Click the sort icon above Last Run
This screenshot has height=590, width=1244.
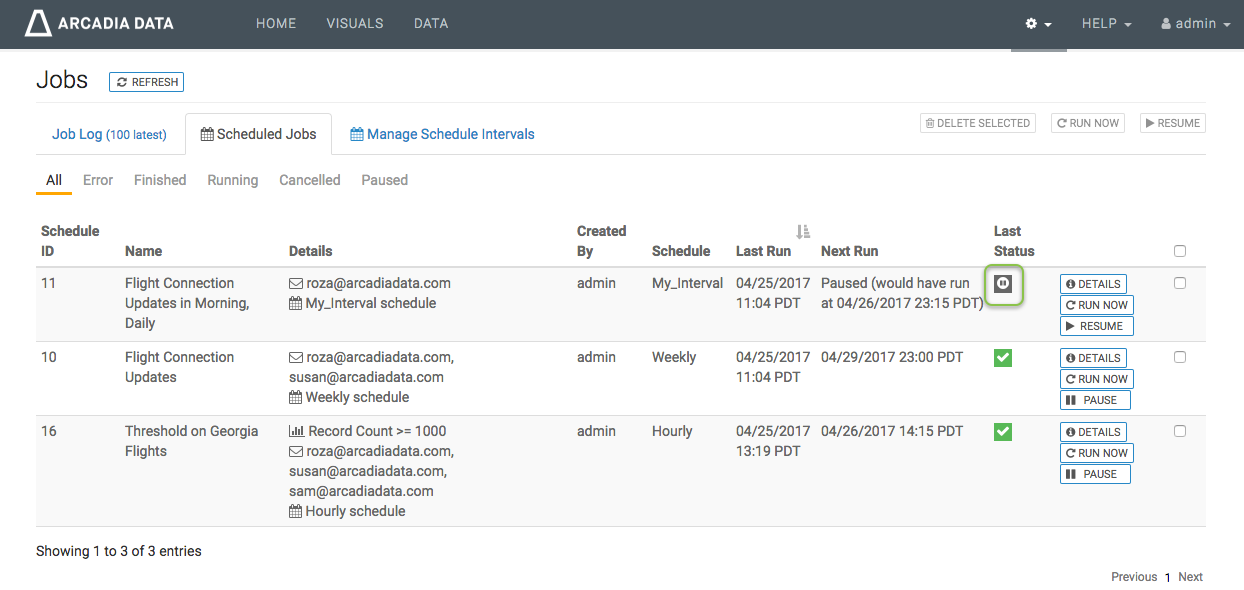[x=802, y=231]
